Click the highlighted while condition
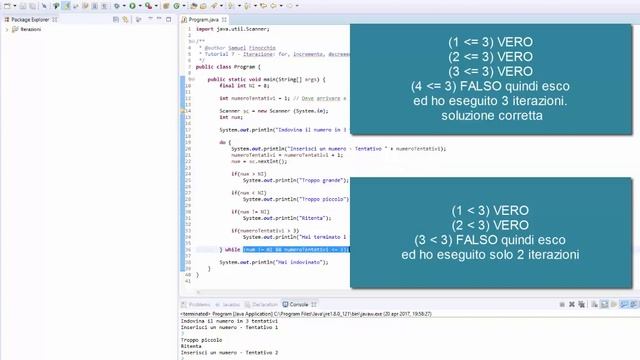This screenshot has height=360, width=640. coord(296,249)
